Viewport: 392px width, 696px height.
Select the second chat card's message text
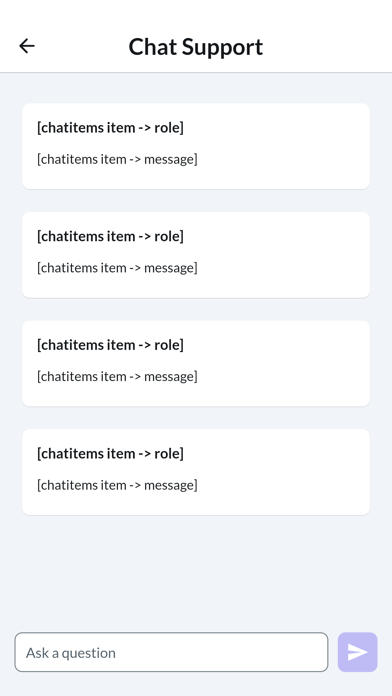click(117, 268)
